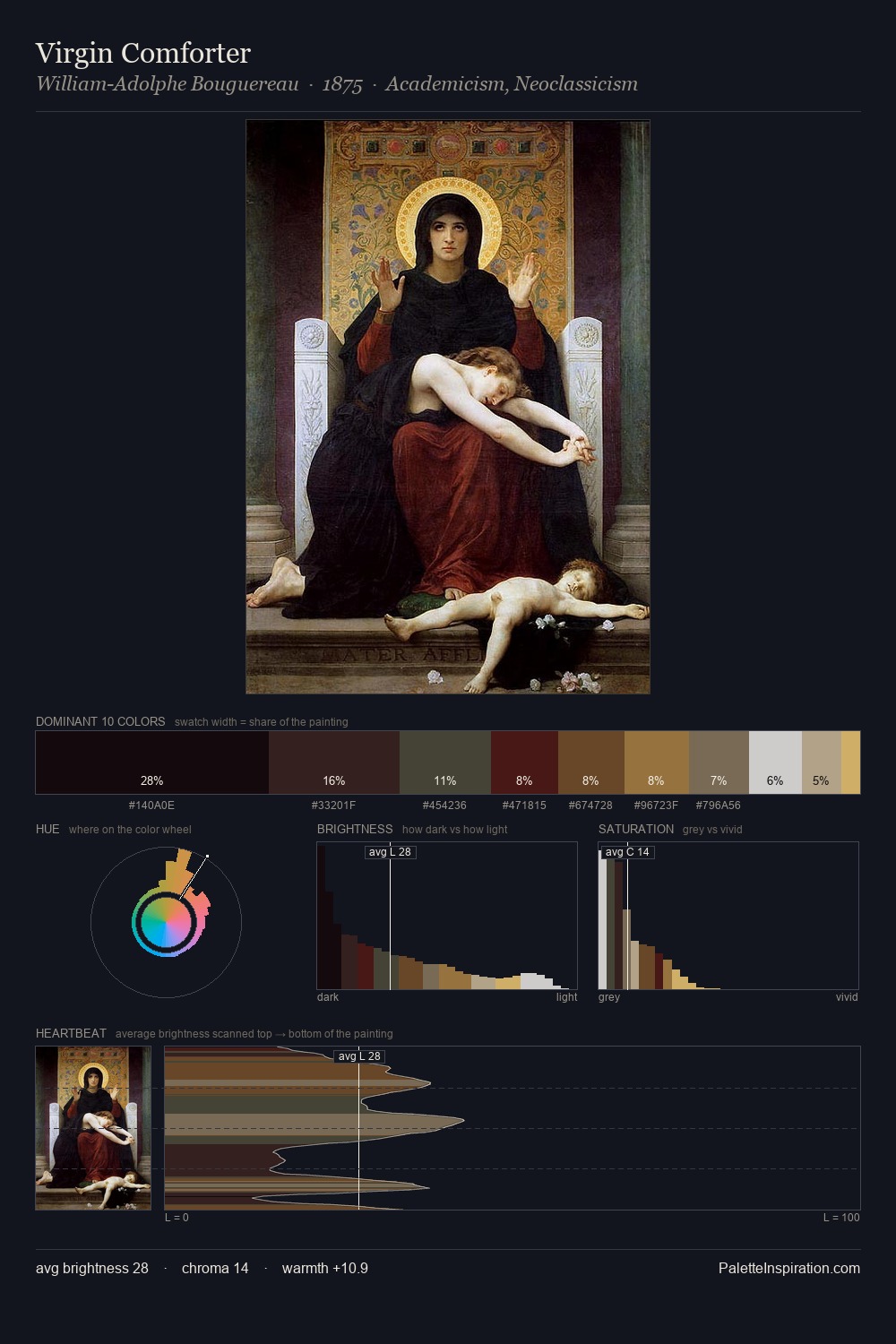Click the avg C 14 label

(x=628, y=851)
